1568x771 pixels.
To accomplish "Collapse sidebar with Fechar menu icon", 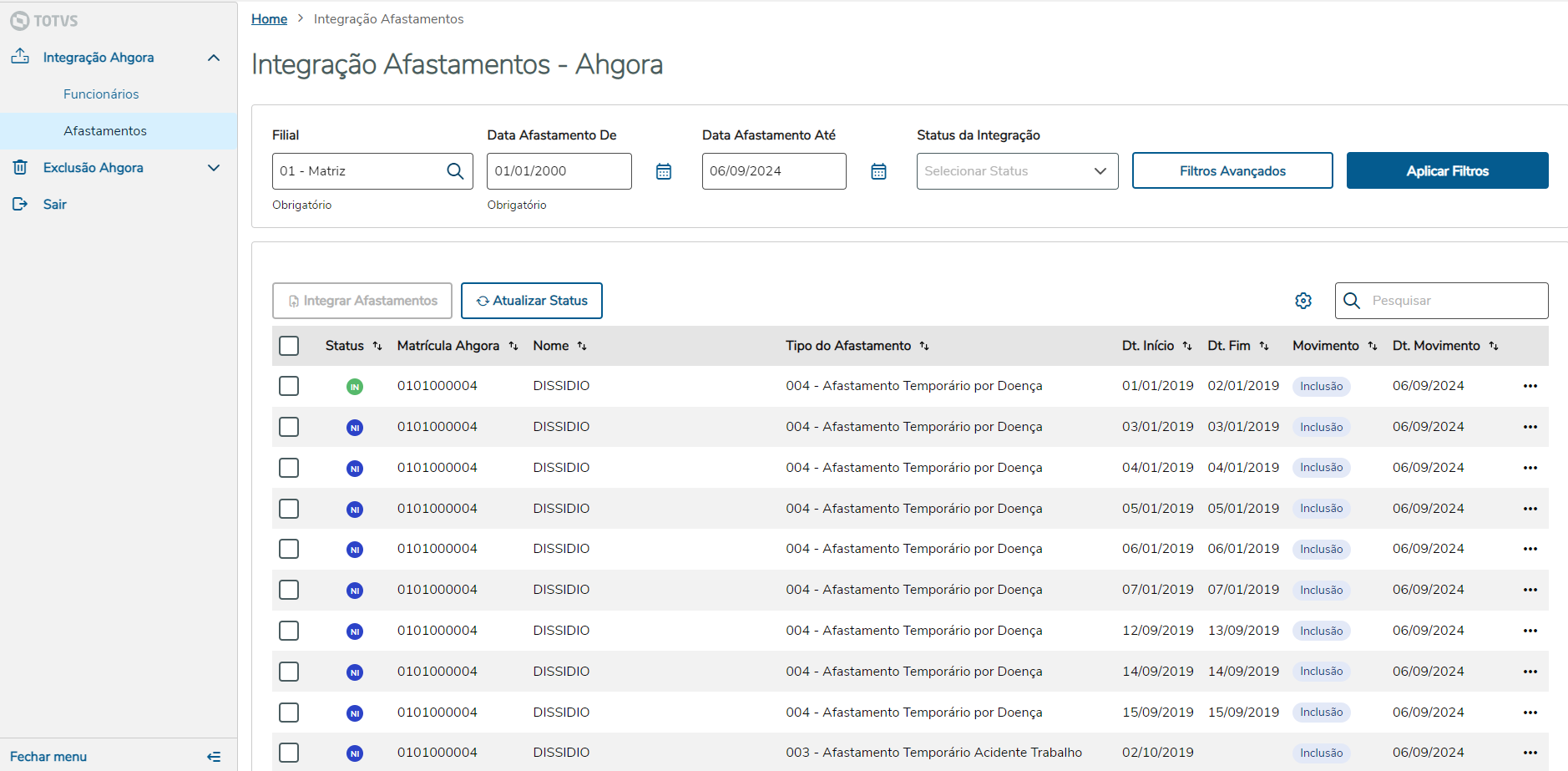I will pos(214,757).
